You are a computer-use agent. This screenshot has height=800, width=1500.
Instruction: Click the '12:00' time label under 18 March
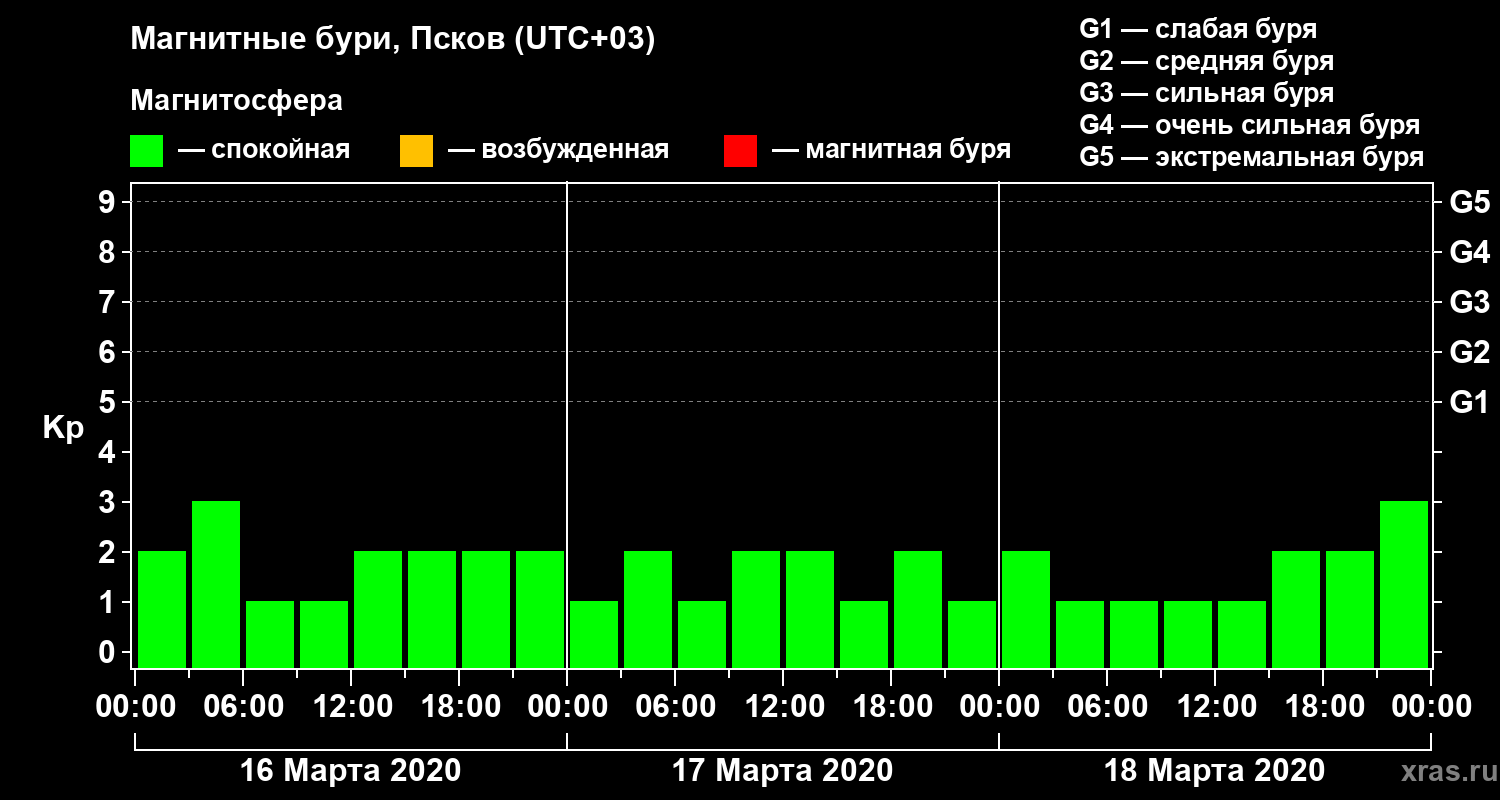click(1215, 706)
